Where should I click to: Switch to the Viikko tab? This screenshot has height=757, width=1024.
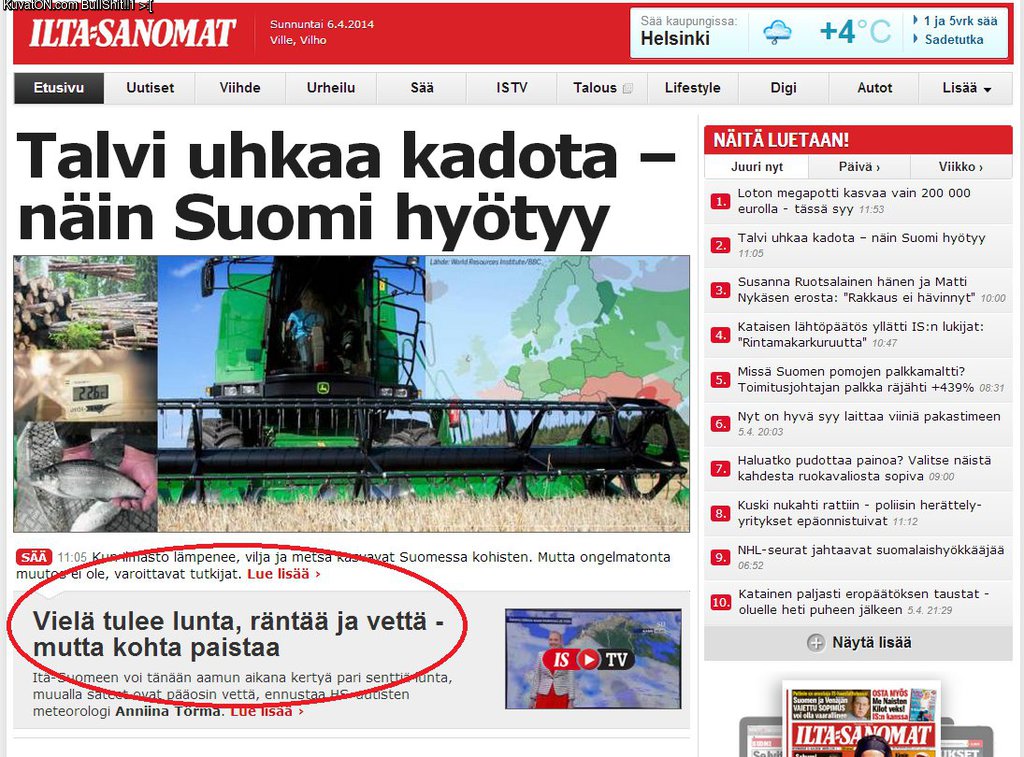tap(960, 167)
